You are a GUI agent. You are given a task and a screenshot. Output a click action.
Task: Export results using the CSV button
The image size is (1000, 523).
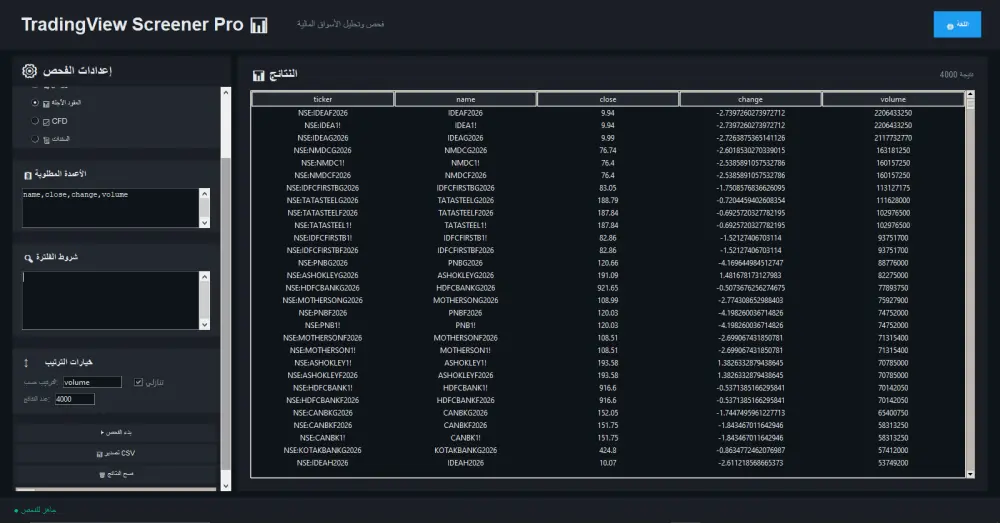click(x=116, y=453)
